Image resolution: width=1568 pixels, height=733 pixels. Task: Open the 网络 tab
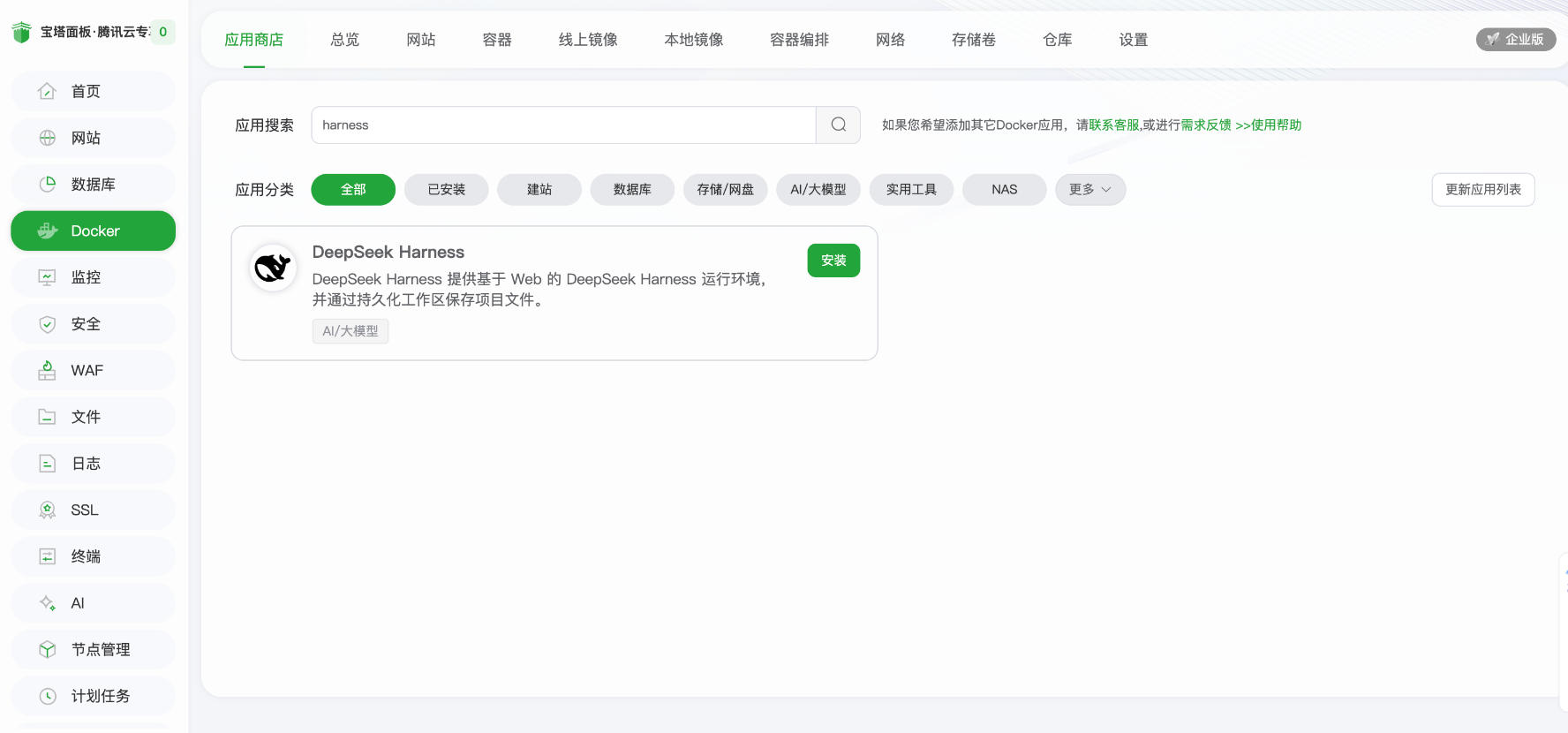coord(891,40)
